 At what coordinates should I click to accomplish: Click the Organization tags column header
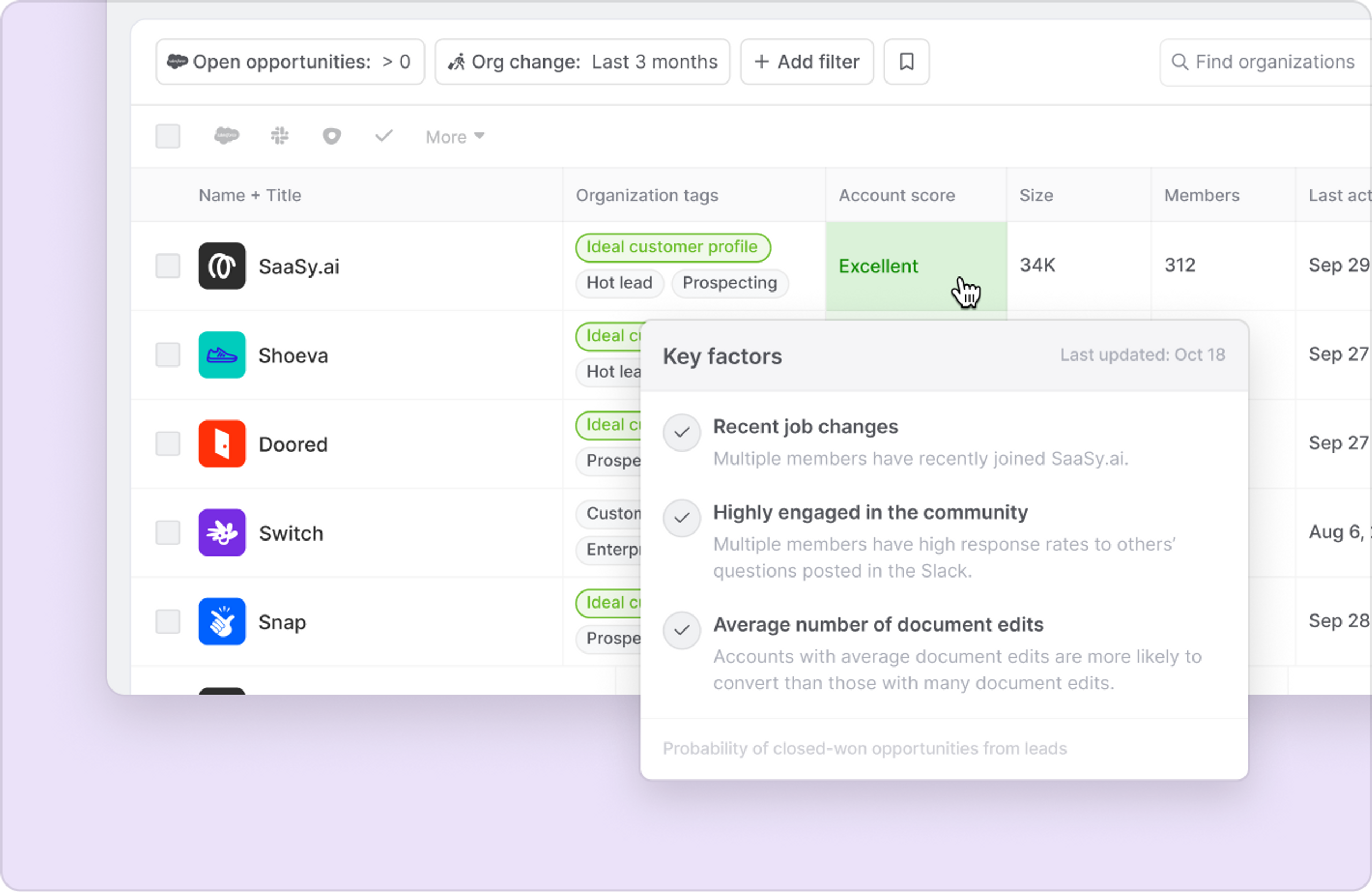point(647,196)
